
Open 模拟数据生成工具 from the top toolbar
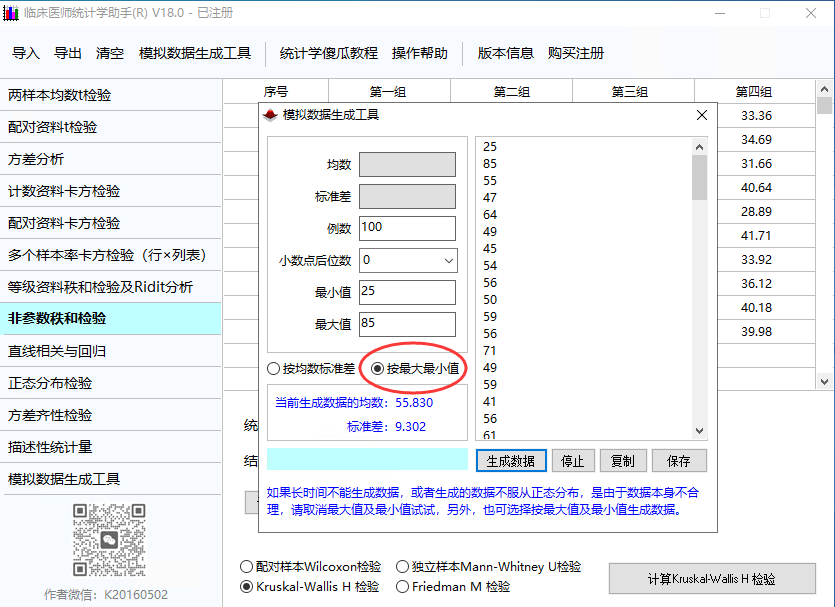[195, 53]
